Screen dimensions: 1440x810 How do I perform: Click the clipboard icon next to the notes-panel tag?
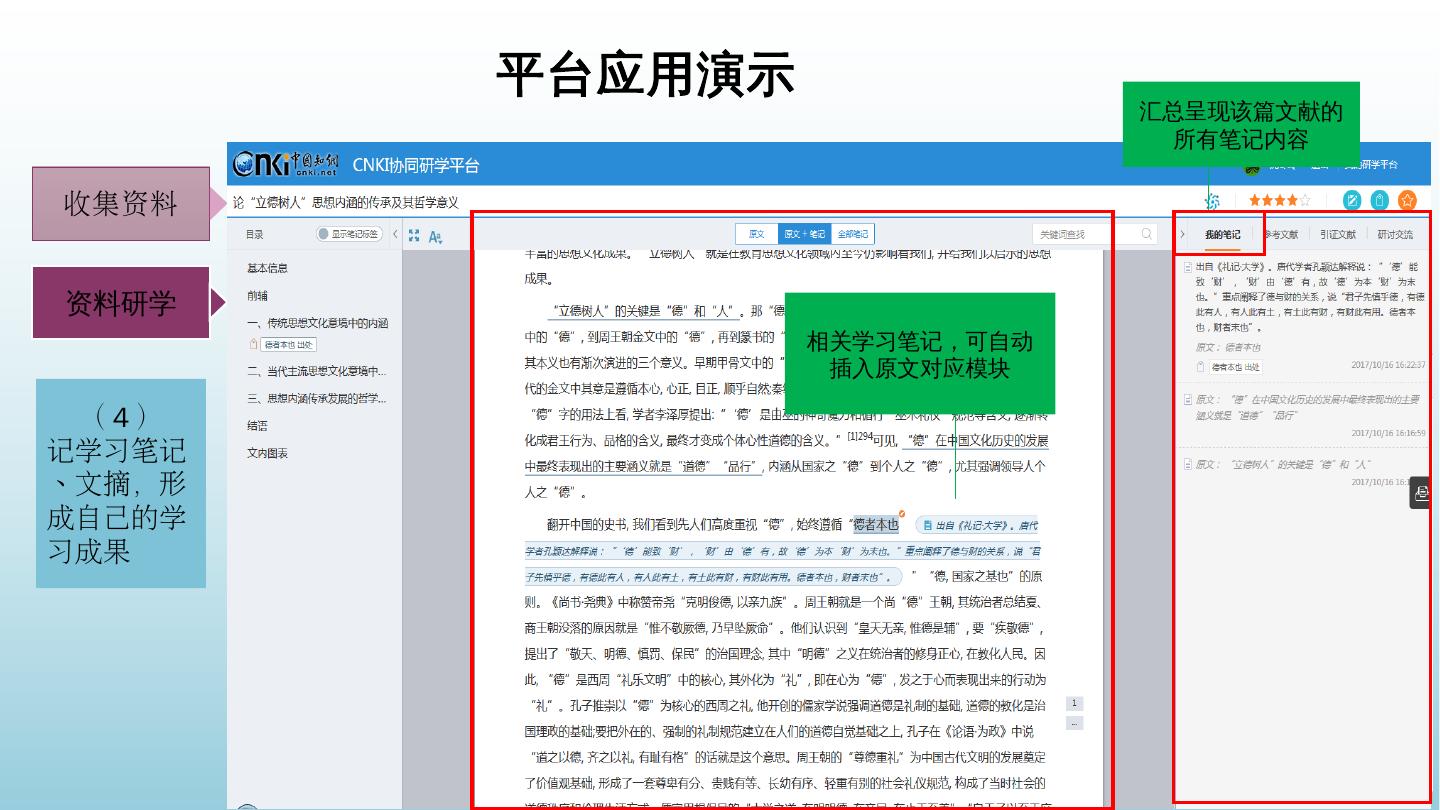click(x=1201, y=367)
